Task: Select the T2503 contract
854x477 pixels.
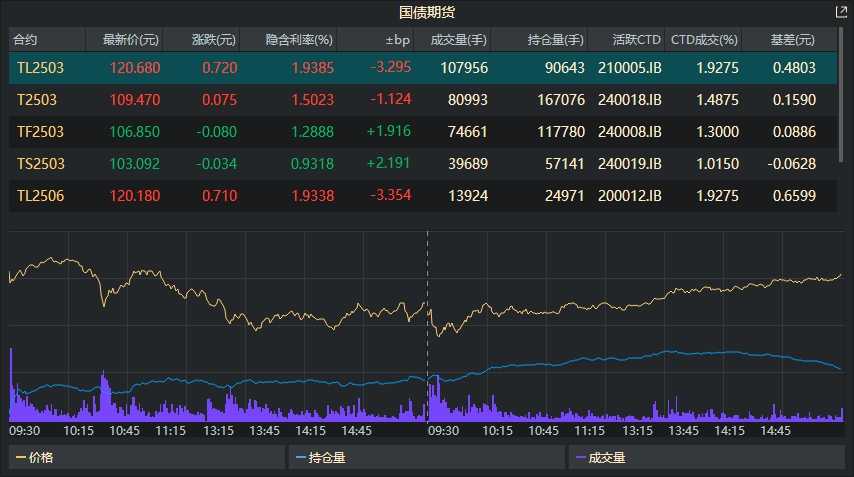Action: (36, 100)
